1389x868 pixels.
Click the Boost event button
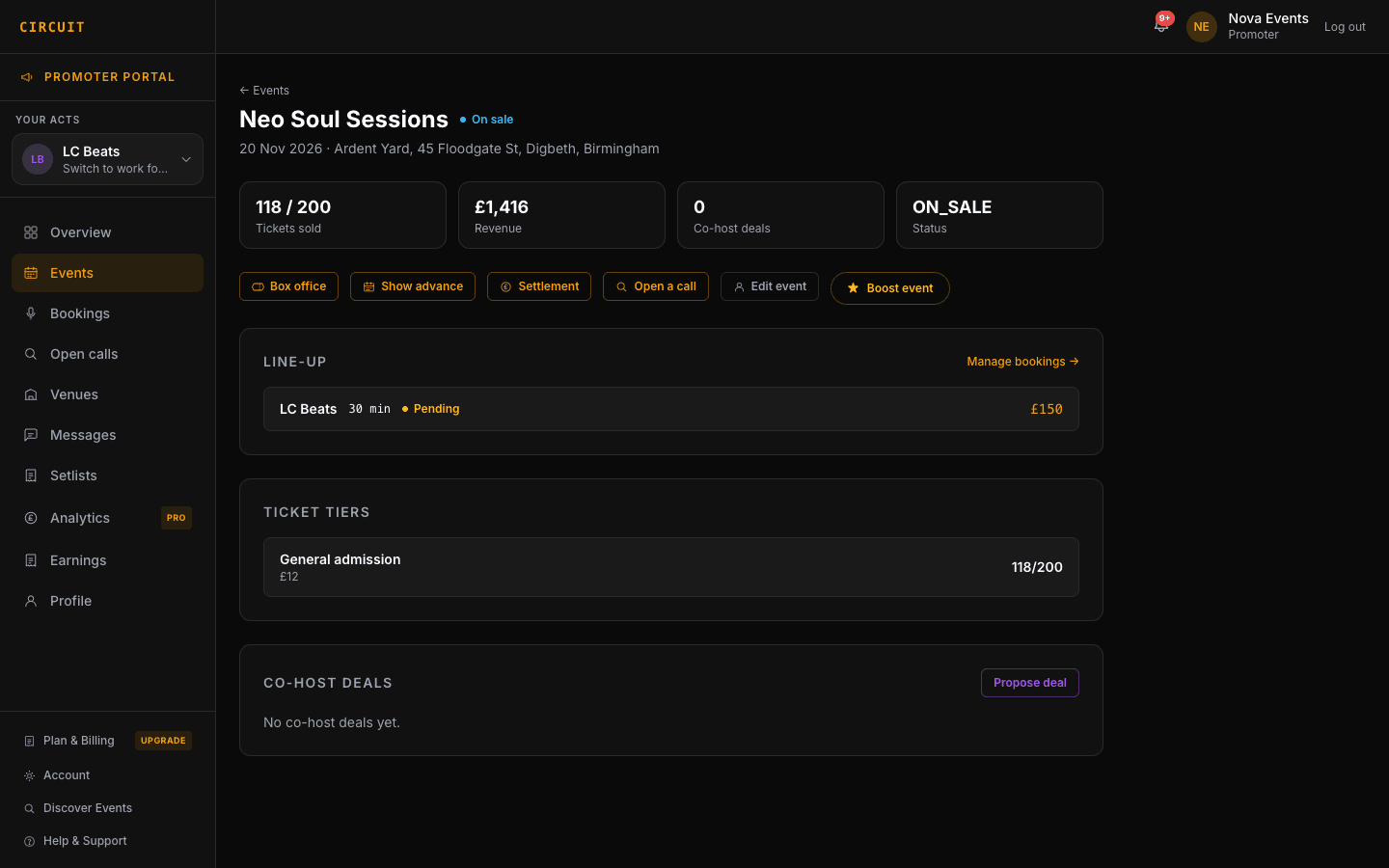coord(890,288)
